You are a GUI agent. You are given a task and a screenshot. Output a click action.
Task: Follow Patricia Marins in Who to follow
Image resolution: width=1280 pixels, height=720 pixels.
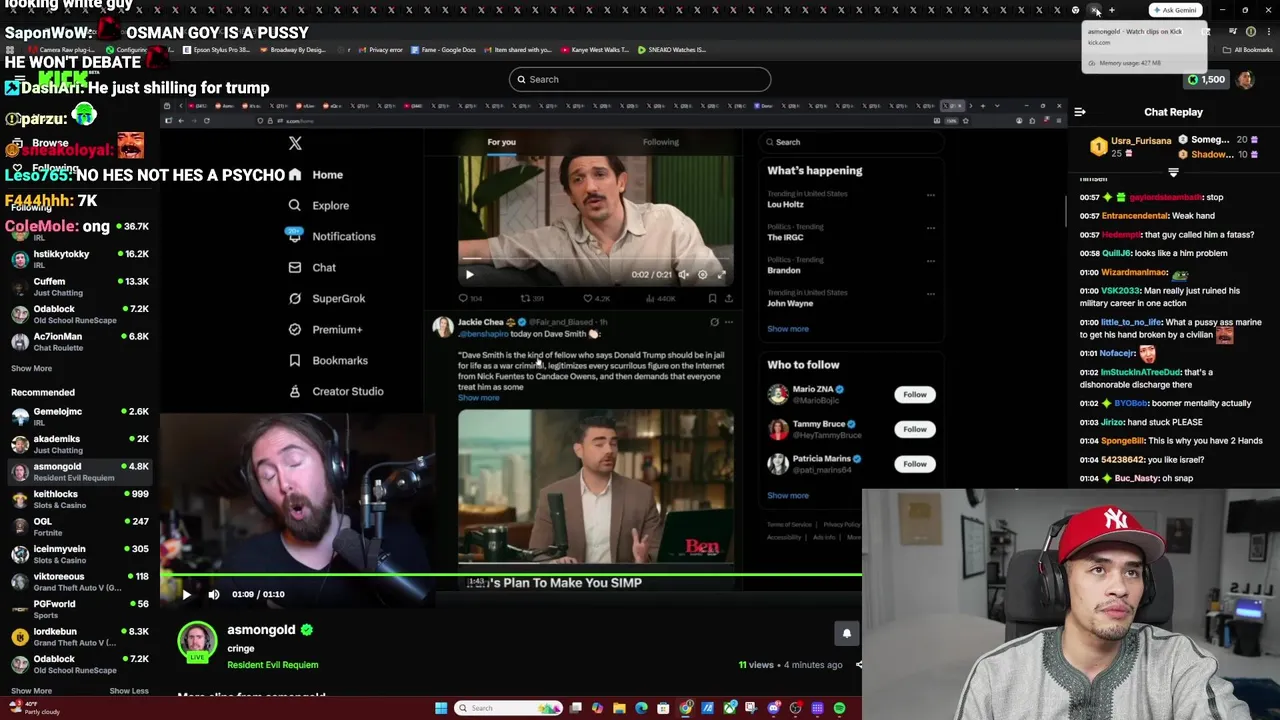(915, 464)
